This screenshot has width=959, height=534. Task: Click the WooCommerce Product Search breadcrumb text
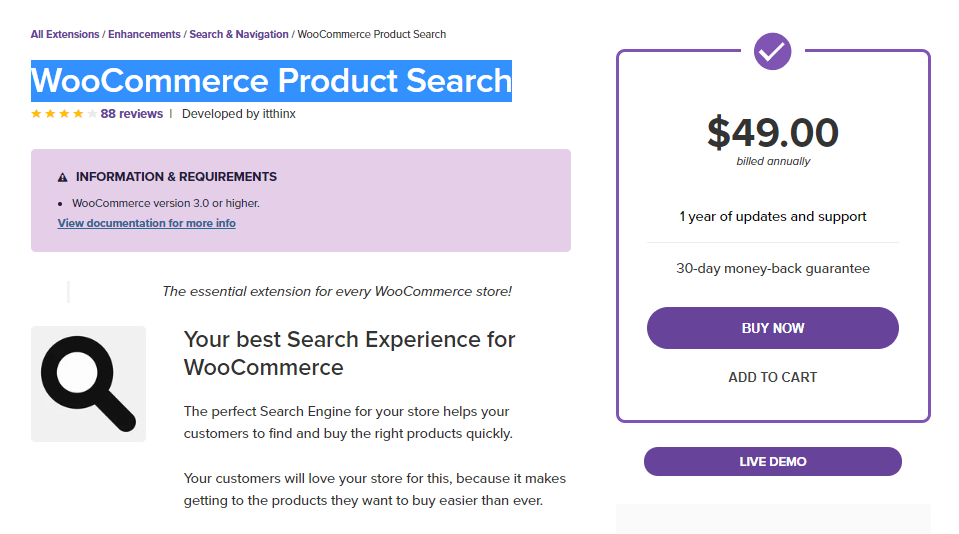point(372,34)
